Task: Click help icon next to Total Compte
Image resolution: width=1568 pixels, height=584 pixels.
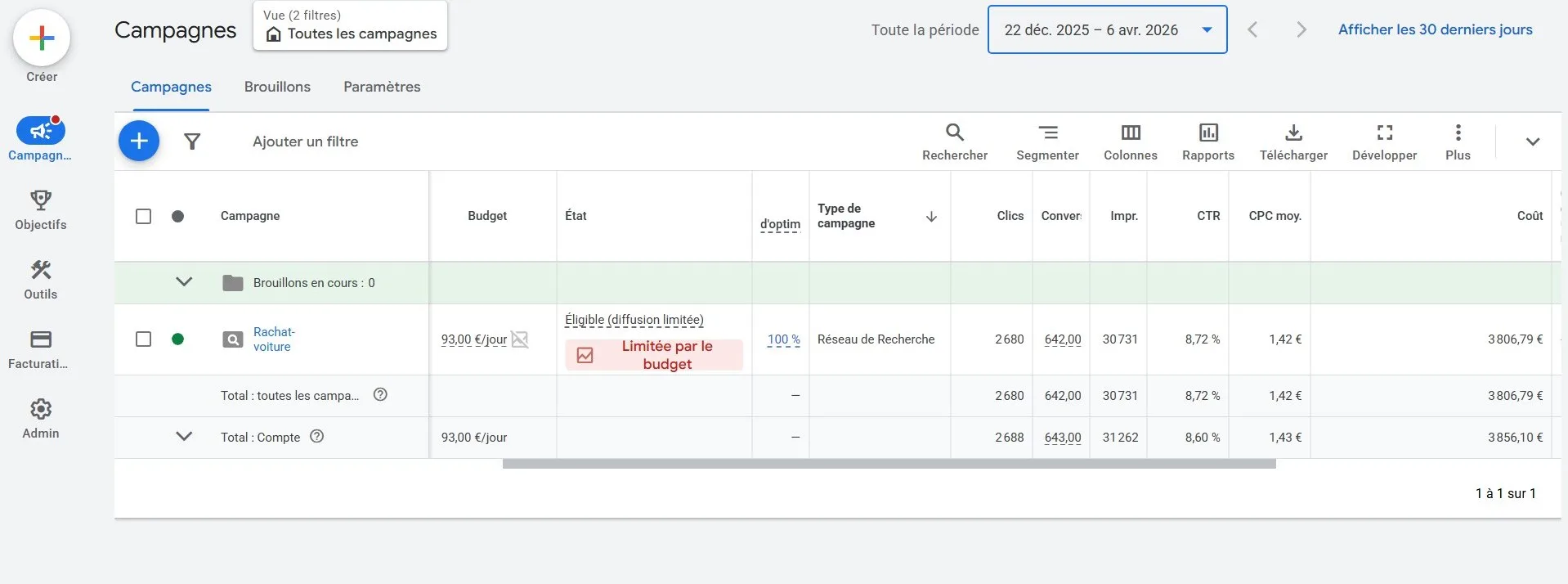Action: click(317, 436)
